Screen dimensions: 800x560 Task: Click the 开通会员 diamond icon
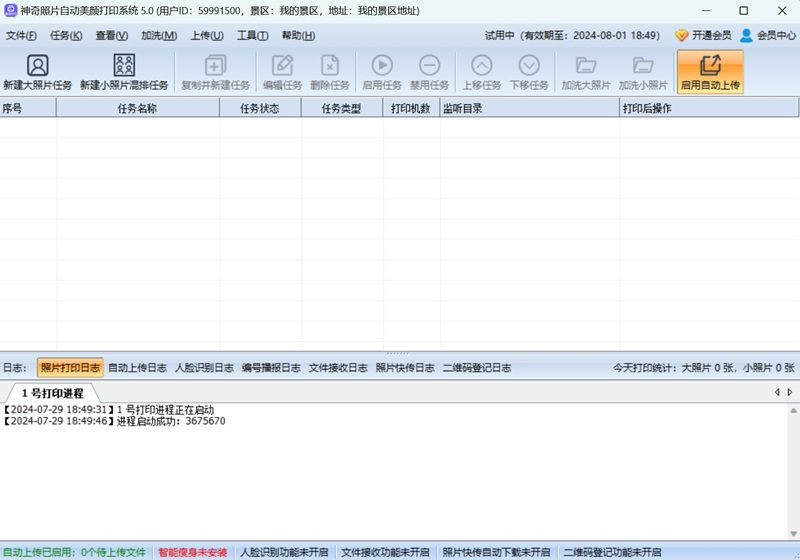682,35
